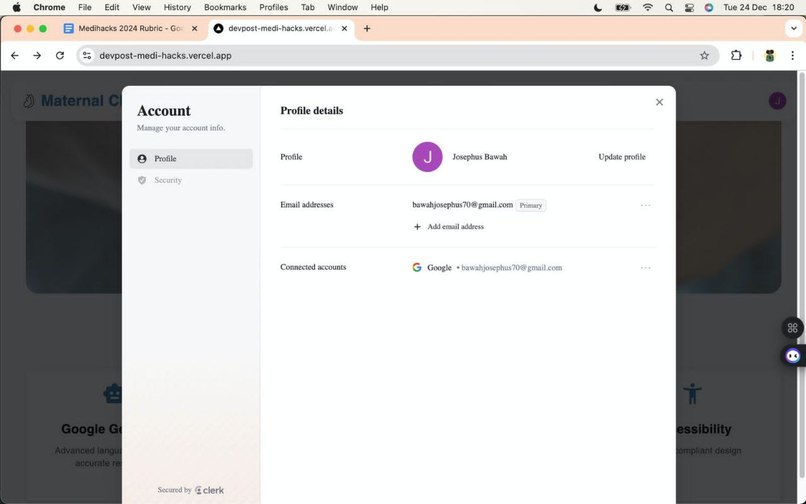
Task: Open the Help menu
Action: click(x=379, y=7)
